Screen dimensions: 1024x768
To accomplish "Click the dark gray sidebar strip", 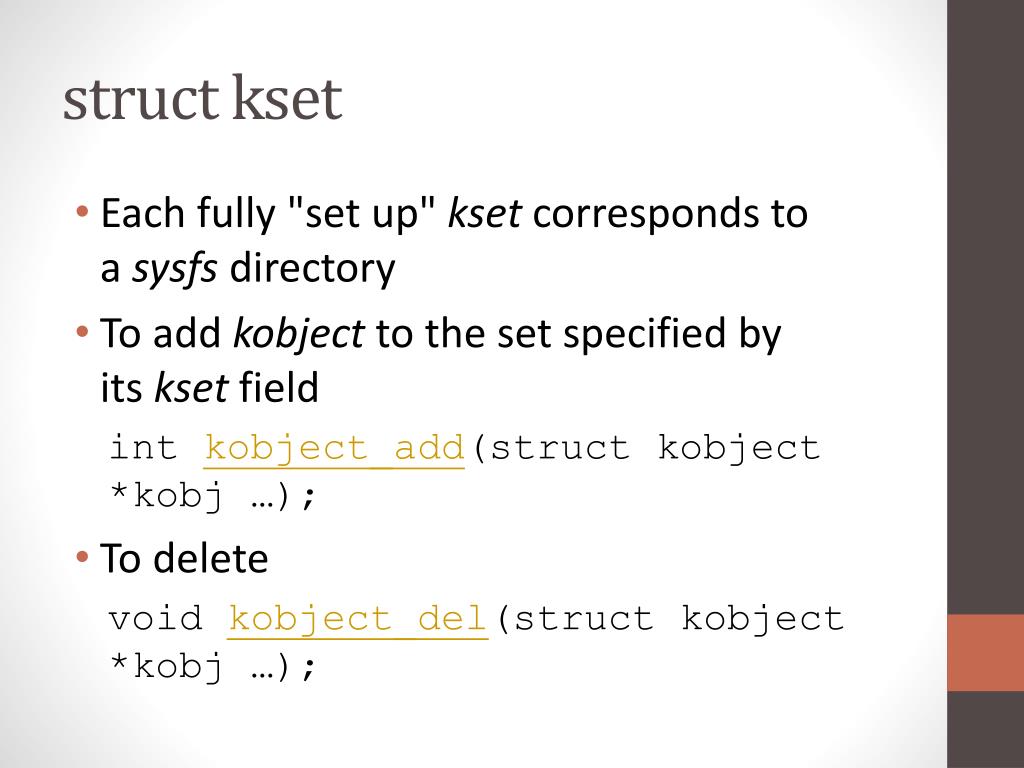I will click(x=985, y=307).
